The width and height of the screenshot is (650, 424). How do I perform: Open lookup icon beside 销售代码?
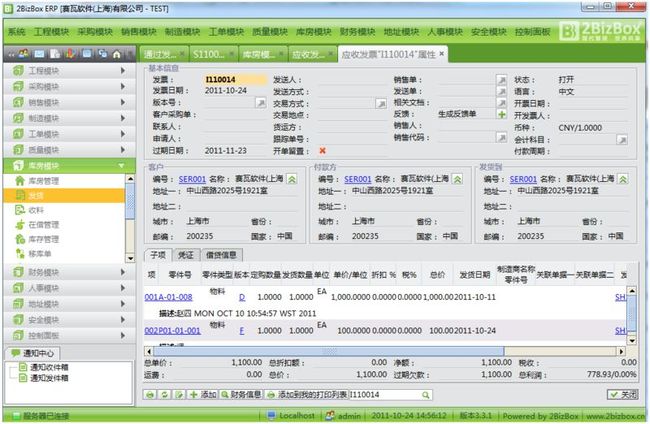[x=502, y=137]
